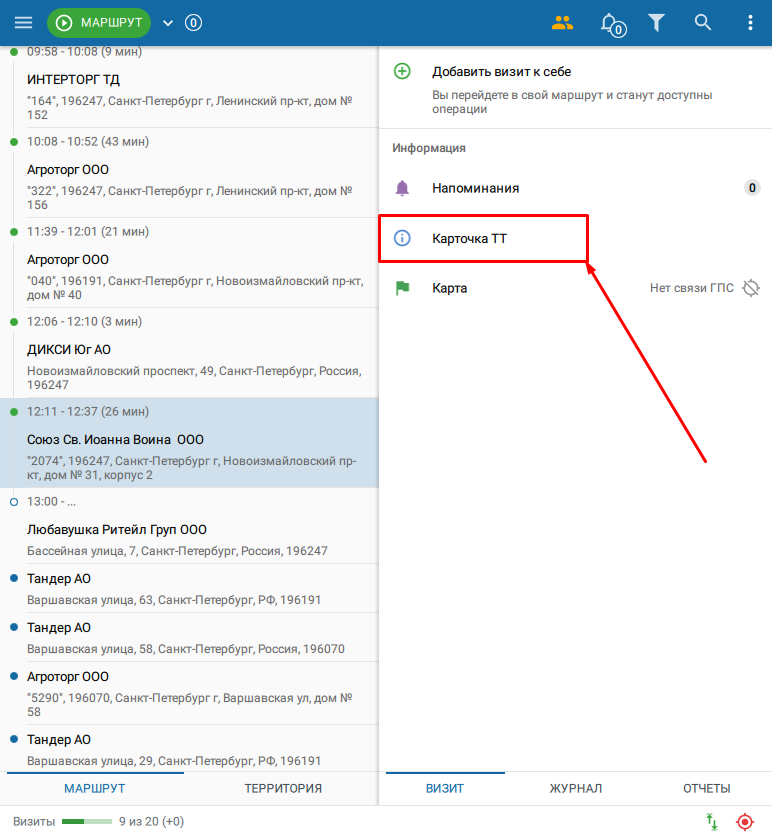Click the green МАРШРУТ start button
The image size is (772, 835).
(x=99, y=23)
